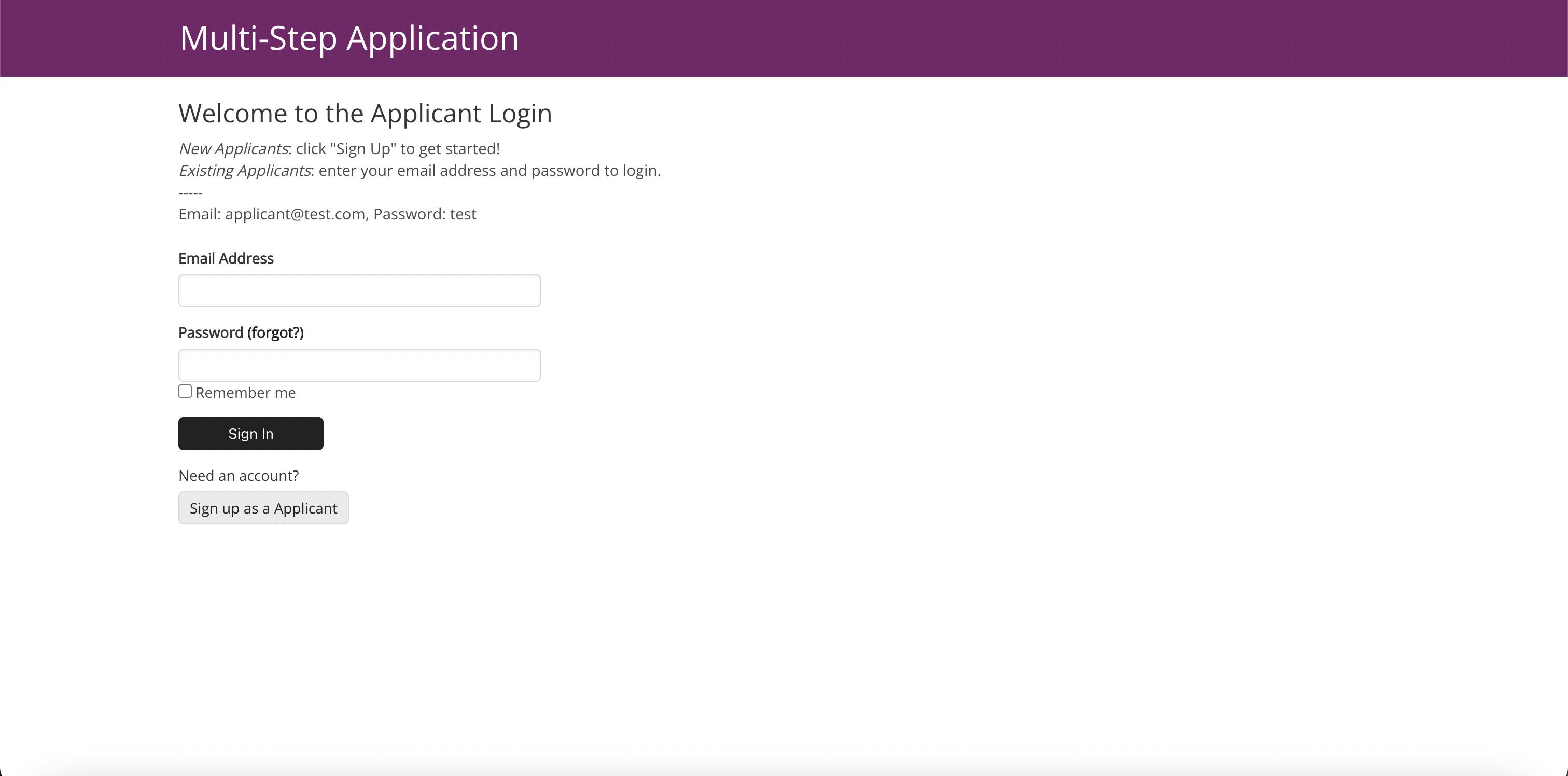The width and height of the screenshot is (1568, 776).
Task: Click the sample credentials text line
Action: [327, 214]
